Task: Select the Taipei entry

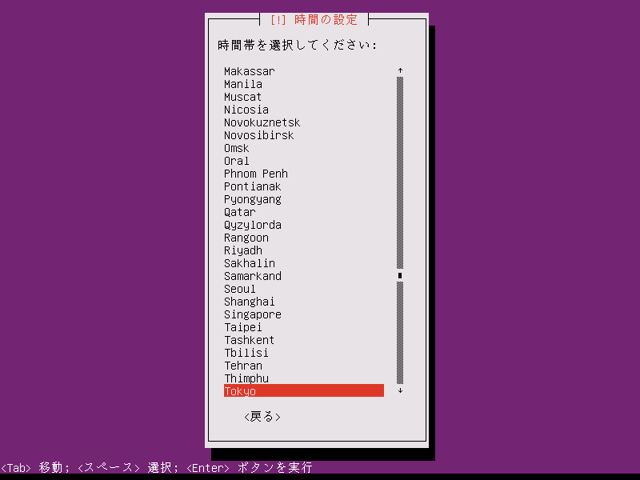Action: pyautogui.click(x=304, y=327)
